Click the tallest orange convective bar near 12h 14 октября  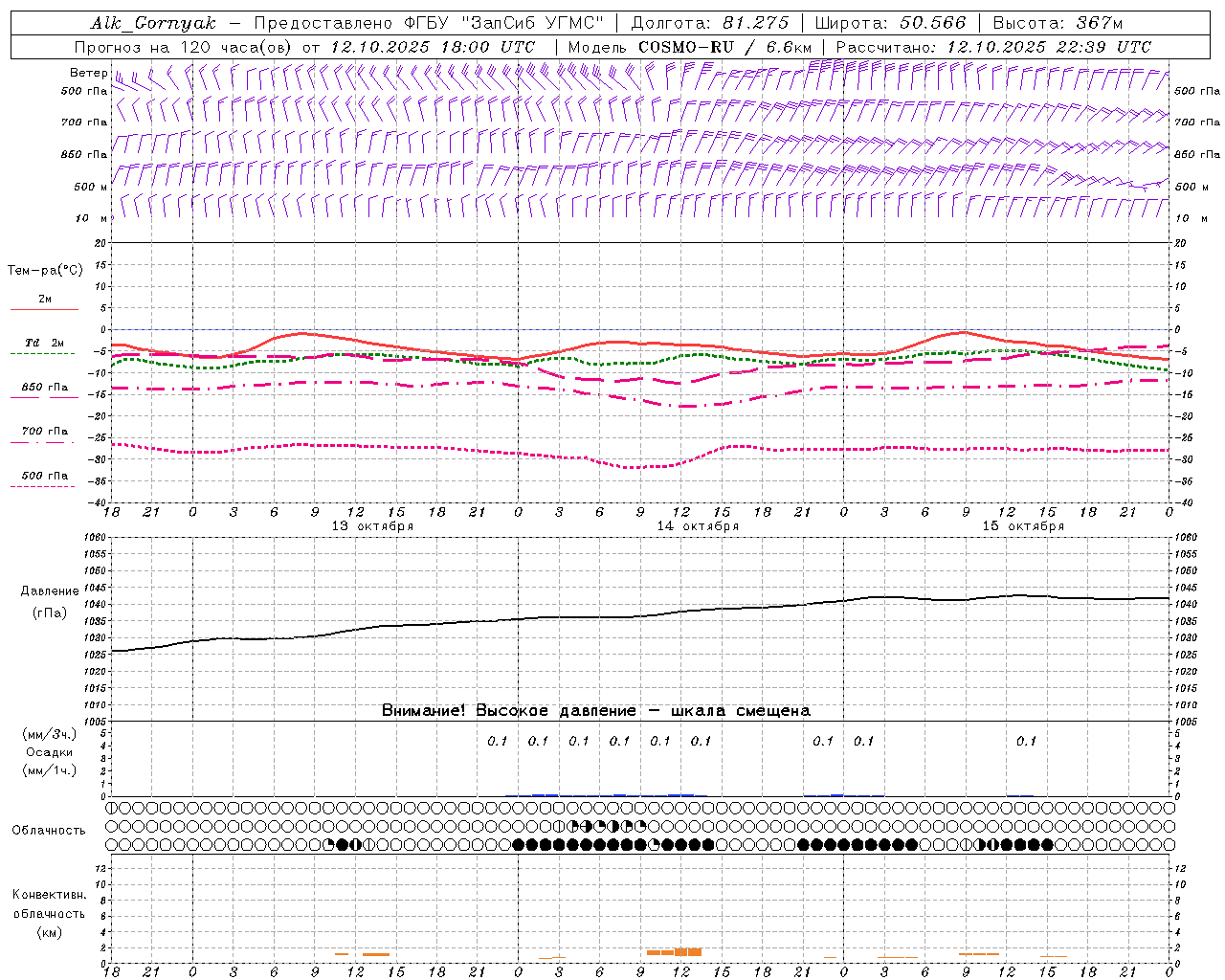(x=681, y=951)
